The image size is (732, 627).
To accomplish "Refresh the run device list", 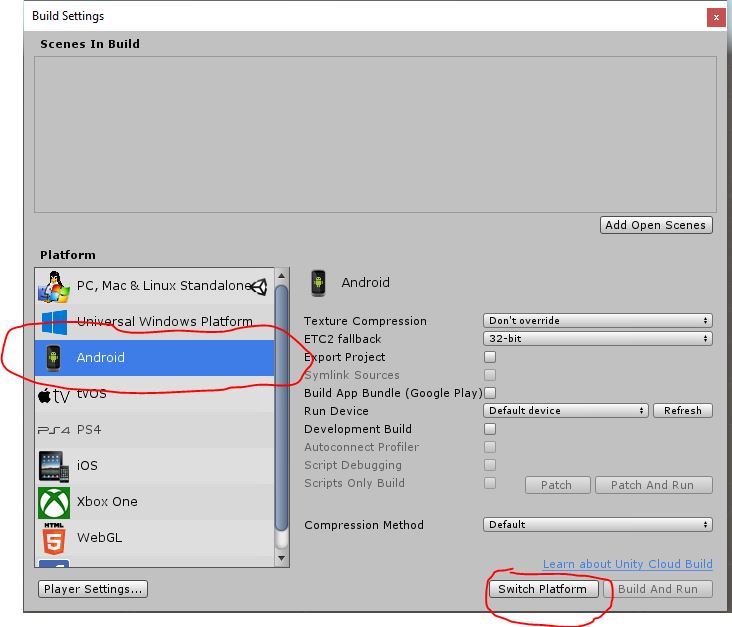I will (x=683, y=411).
